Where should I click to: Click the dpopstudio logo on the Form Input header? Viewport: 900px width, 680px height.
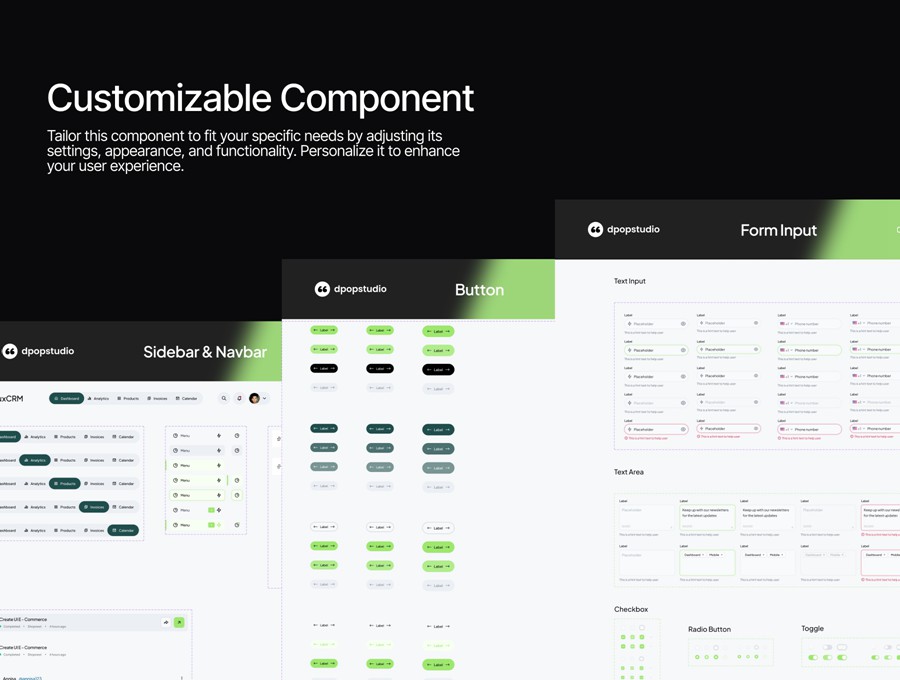pyautogui.click(x=595, y=229)
